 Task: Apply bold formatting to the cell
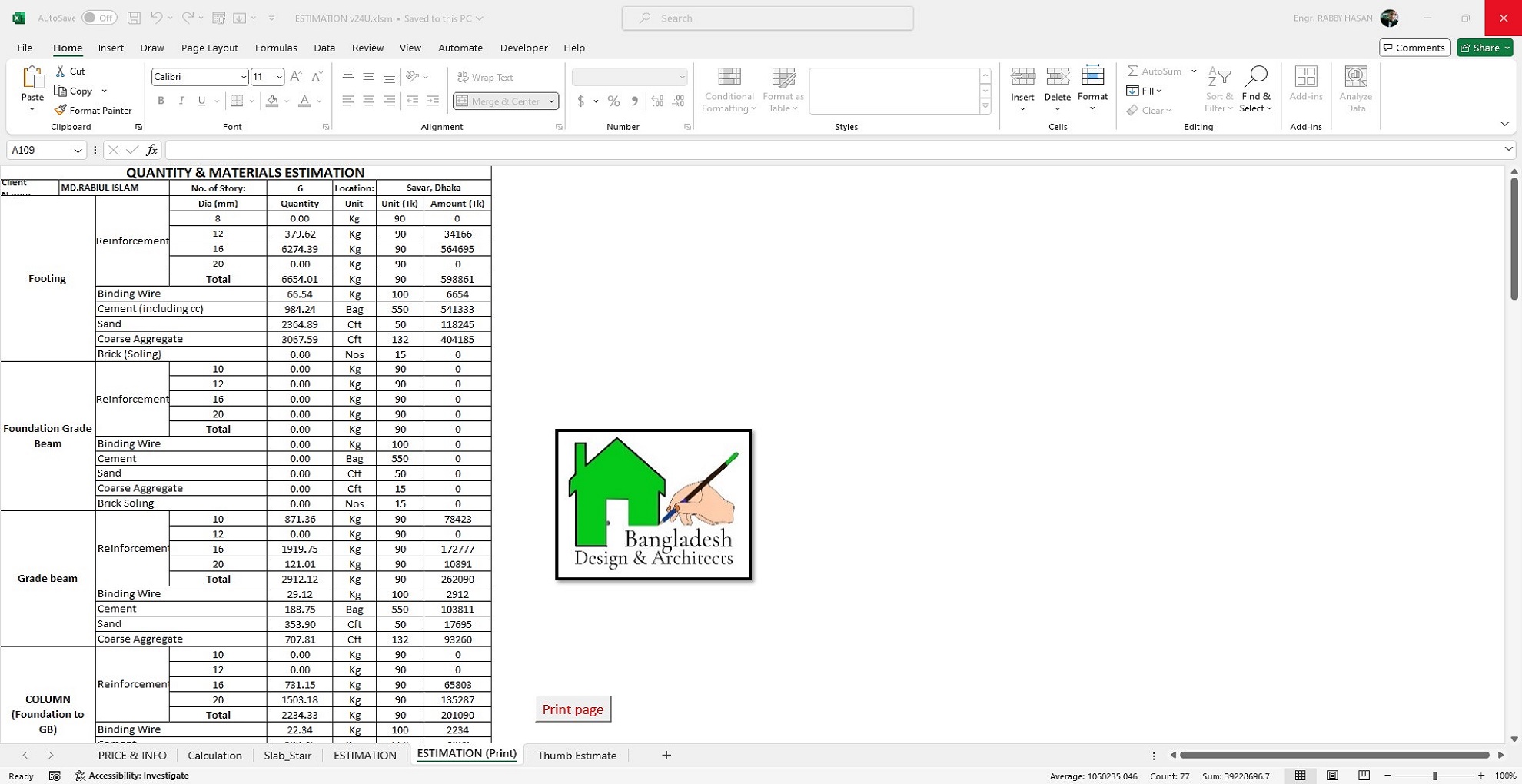click(161, 101)
